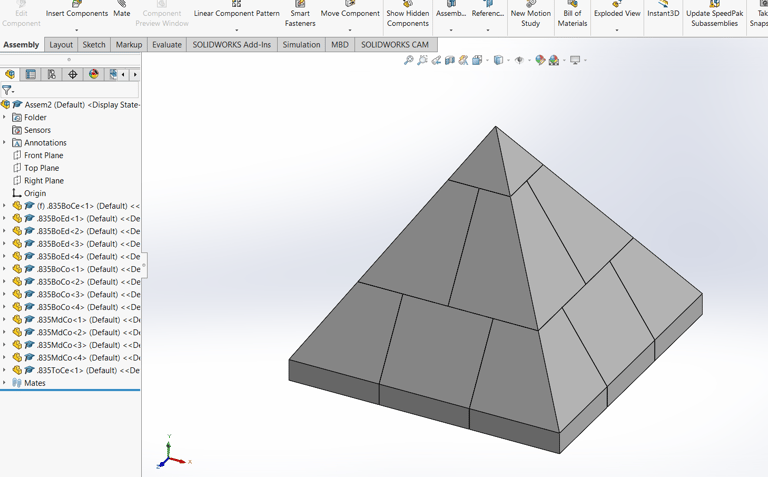Switch to the PropertyManager tab
The width and height of the screenshot is (768, 477).
(x=30, y=74)
